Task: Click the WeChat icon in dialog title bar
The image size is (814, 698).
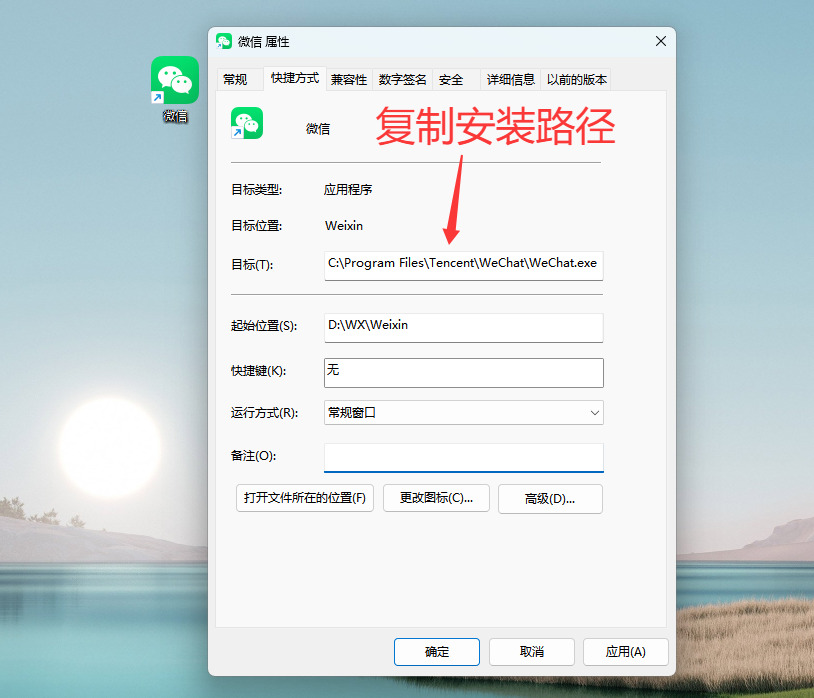Action: click(224, 42)
